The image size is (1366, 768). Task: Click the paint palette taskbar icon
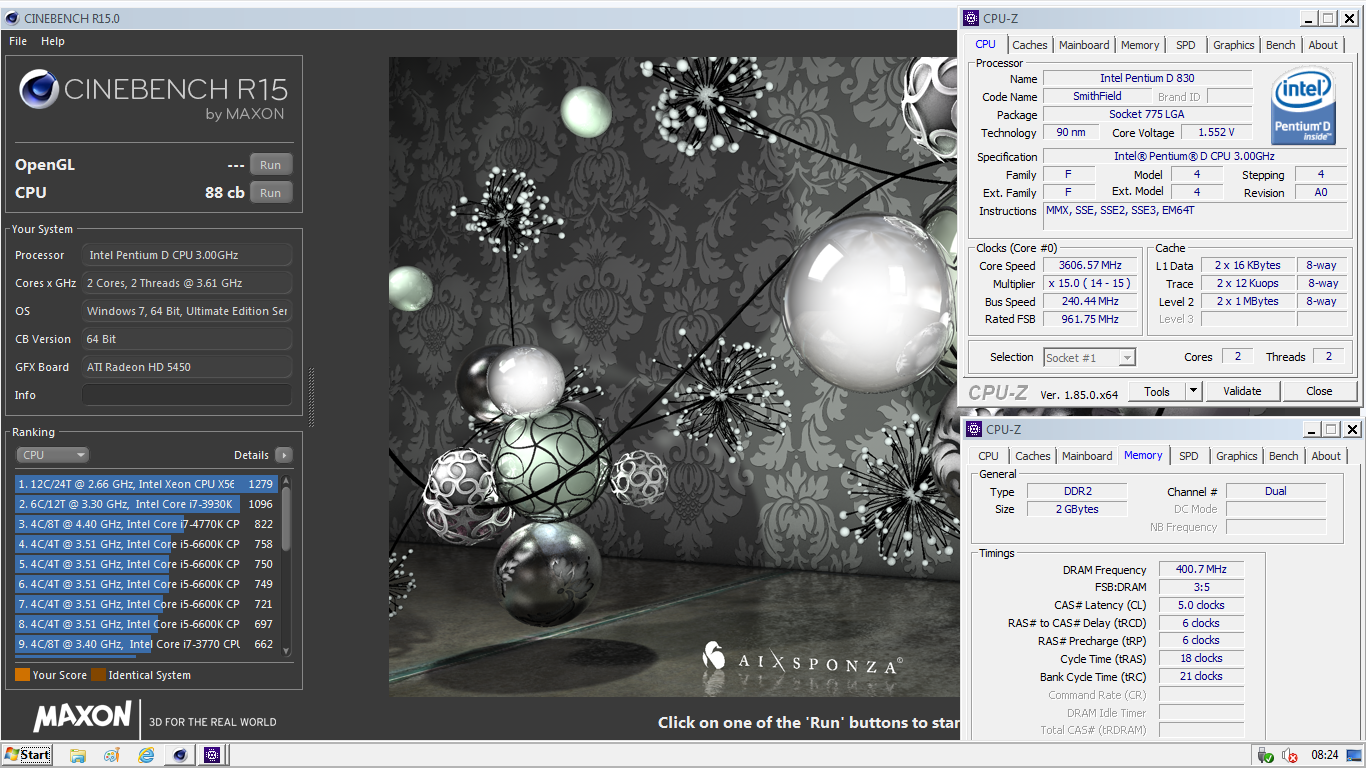(x=112, y=755)
